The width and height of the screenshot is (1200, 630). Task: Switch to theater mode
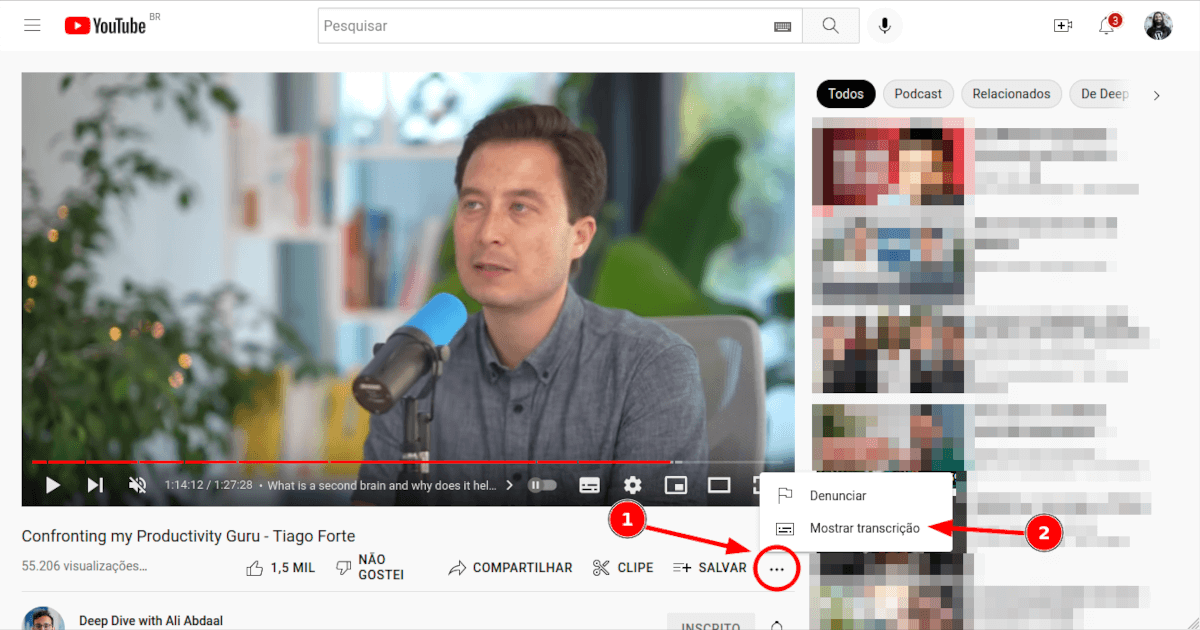[719, 486]
